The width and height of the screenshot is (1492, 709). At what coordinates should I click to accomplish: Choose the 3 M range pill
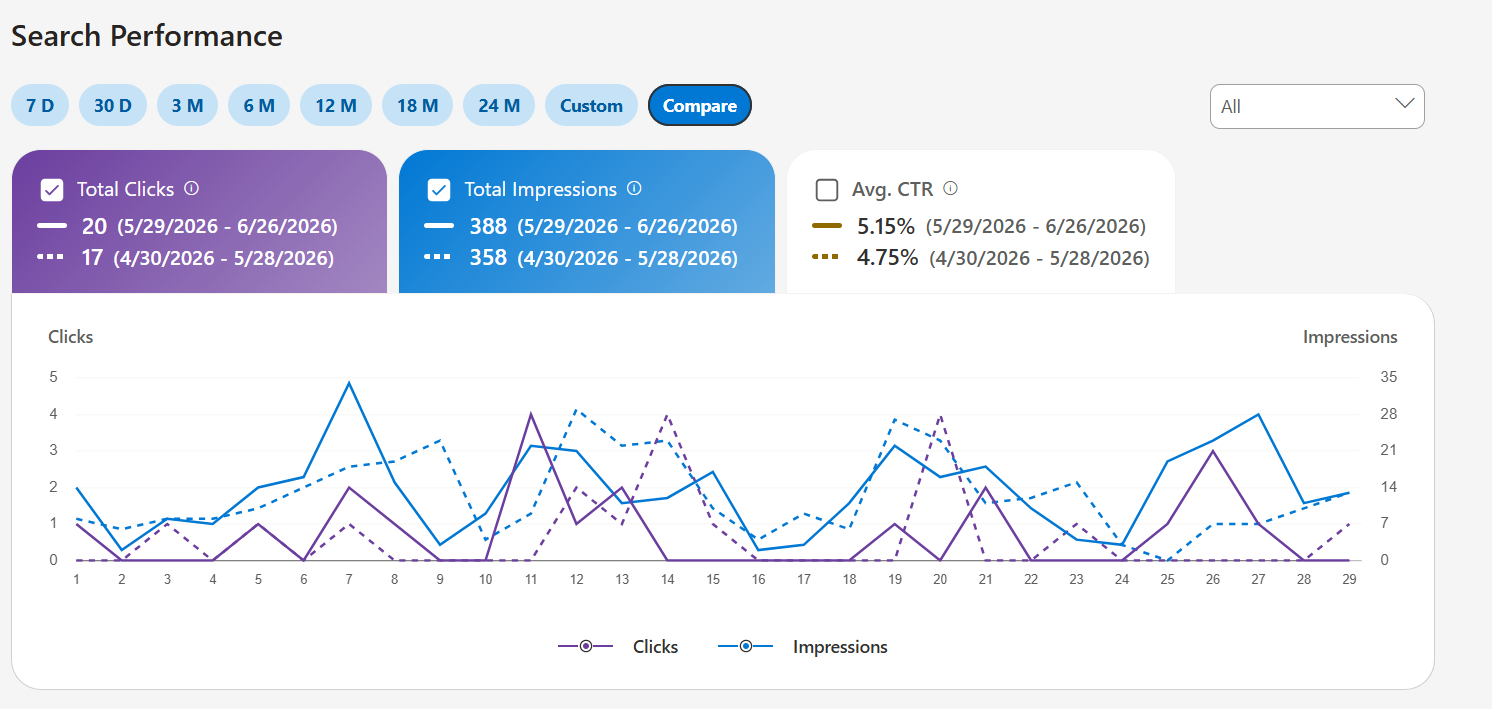click(187, 105)
